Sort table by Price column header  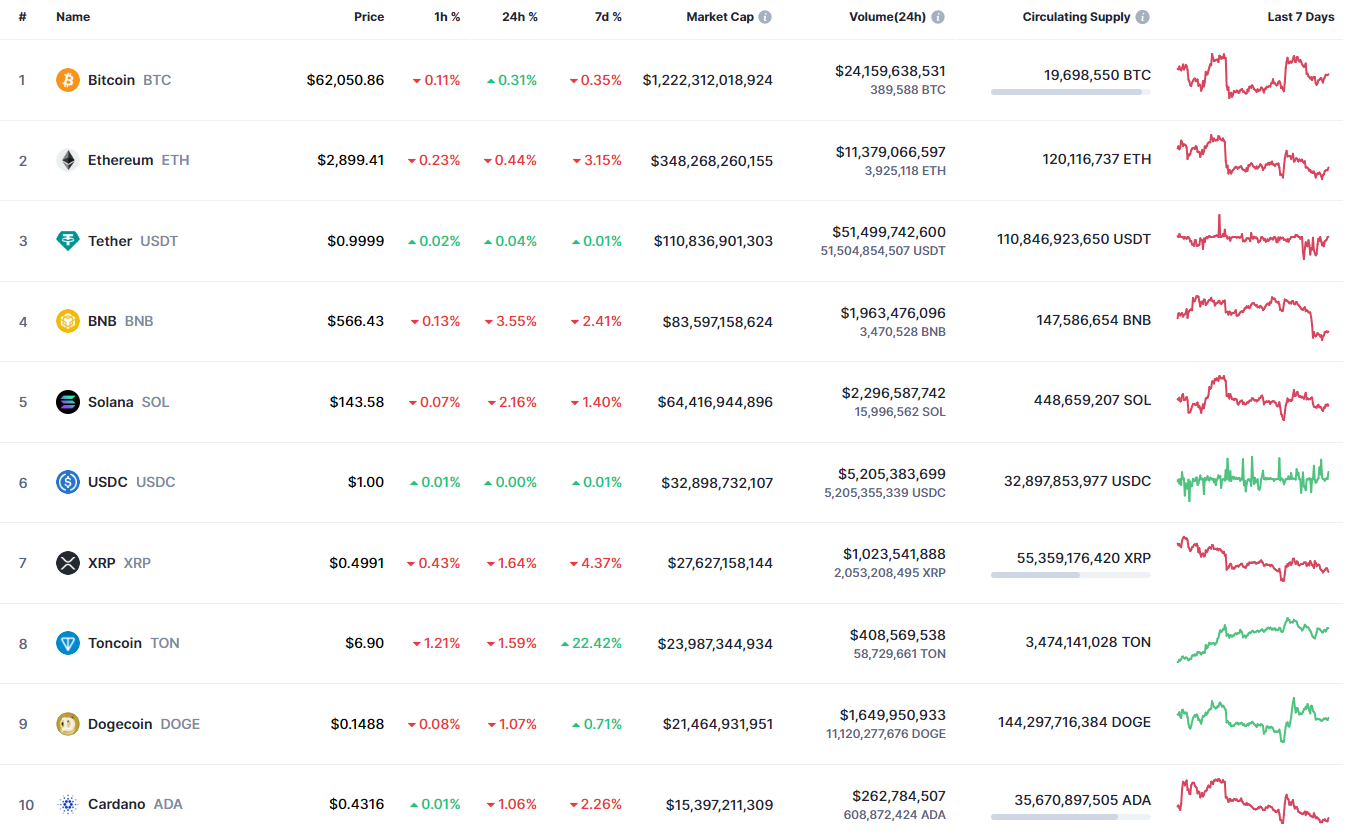click(x=368, y=17)
